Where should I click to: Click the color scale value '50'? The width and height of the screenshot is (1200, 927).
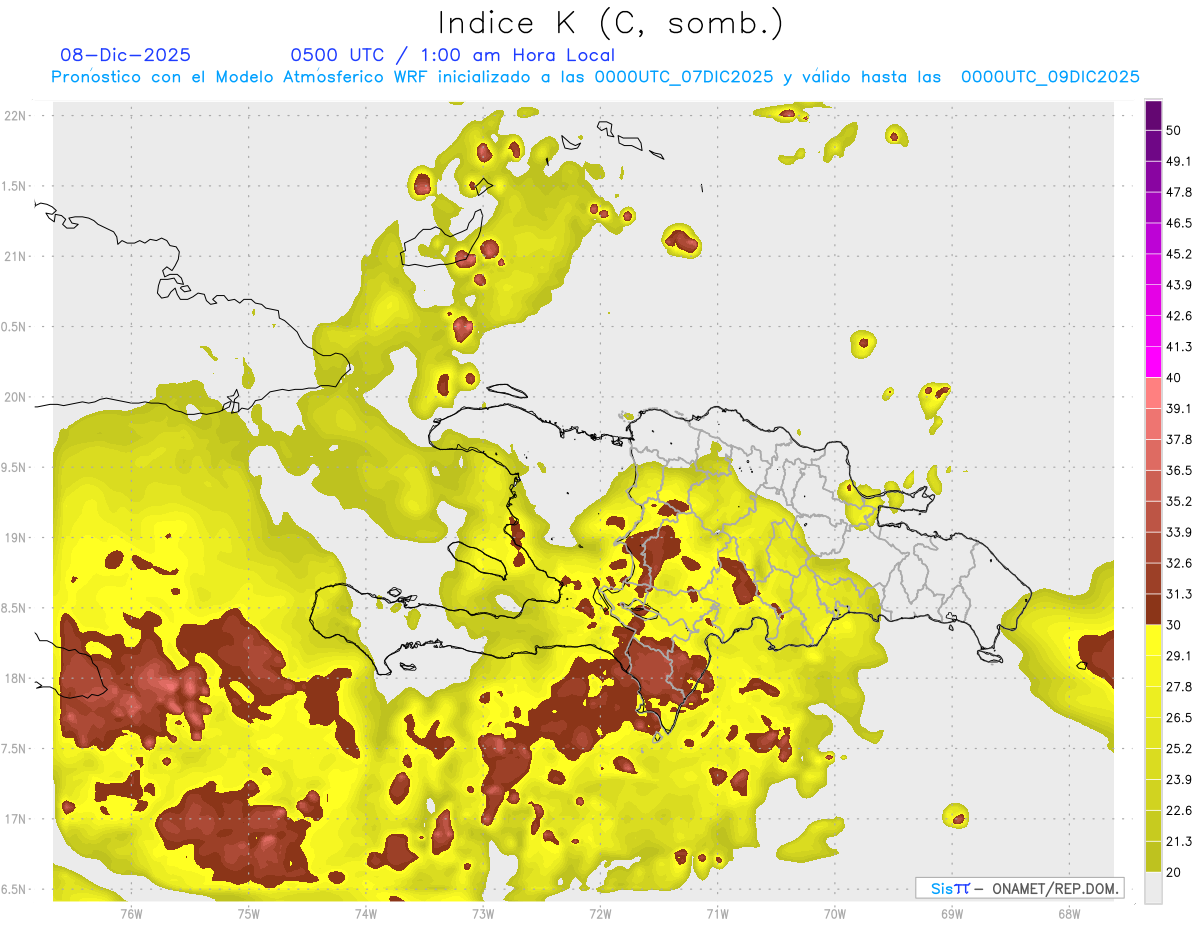(x=1173, y=130)
